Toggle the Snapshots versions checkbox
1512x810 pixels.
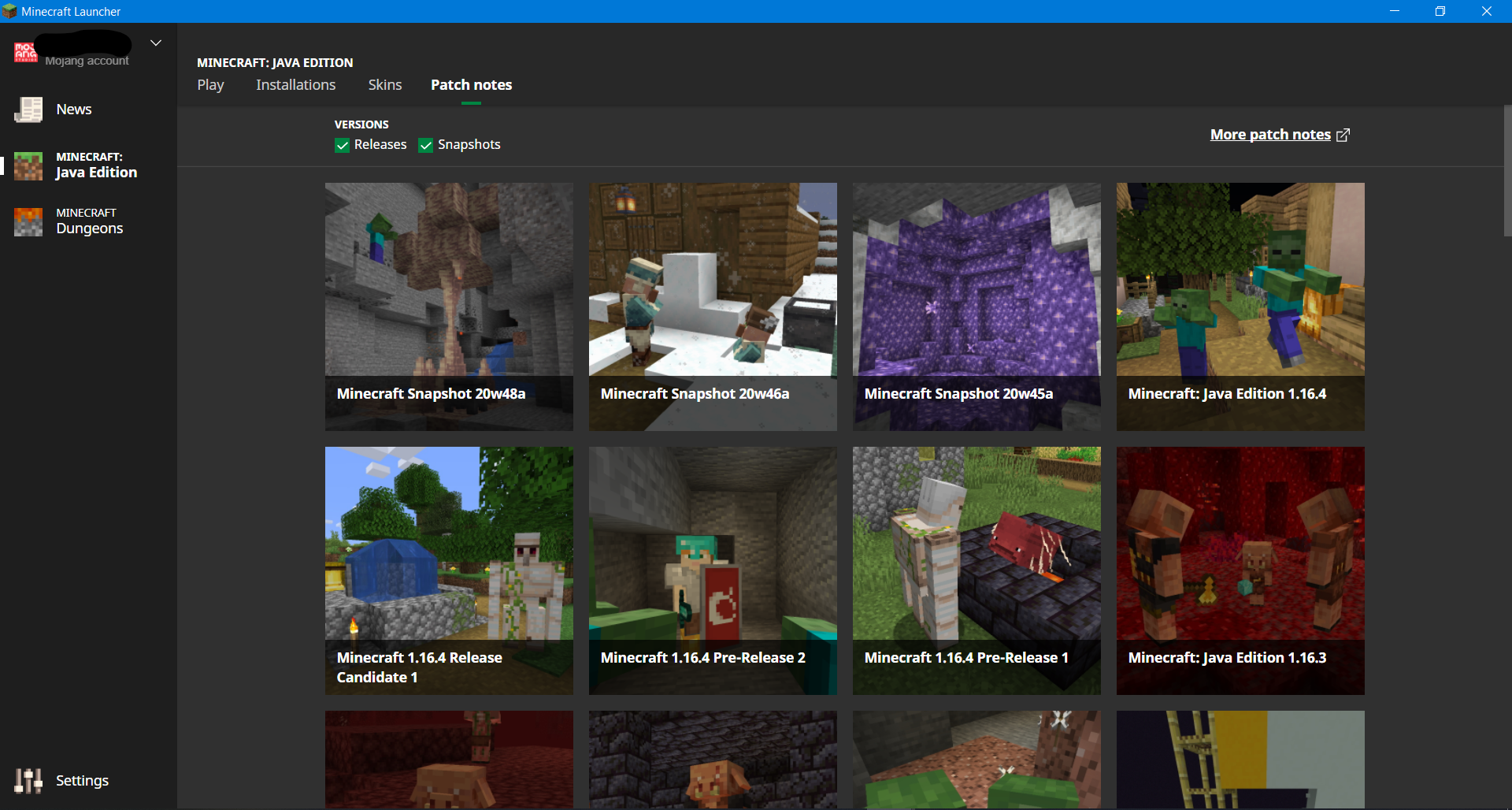[x=426, y=145]
